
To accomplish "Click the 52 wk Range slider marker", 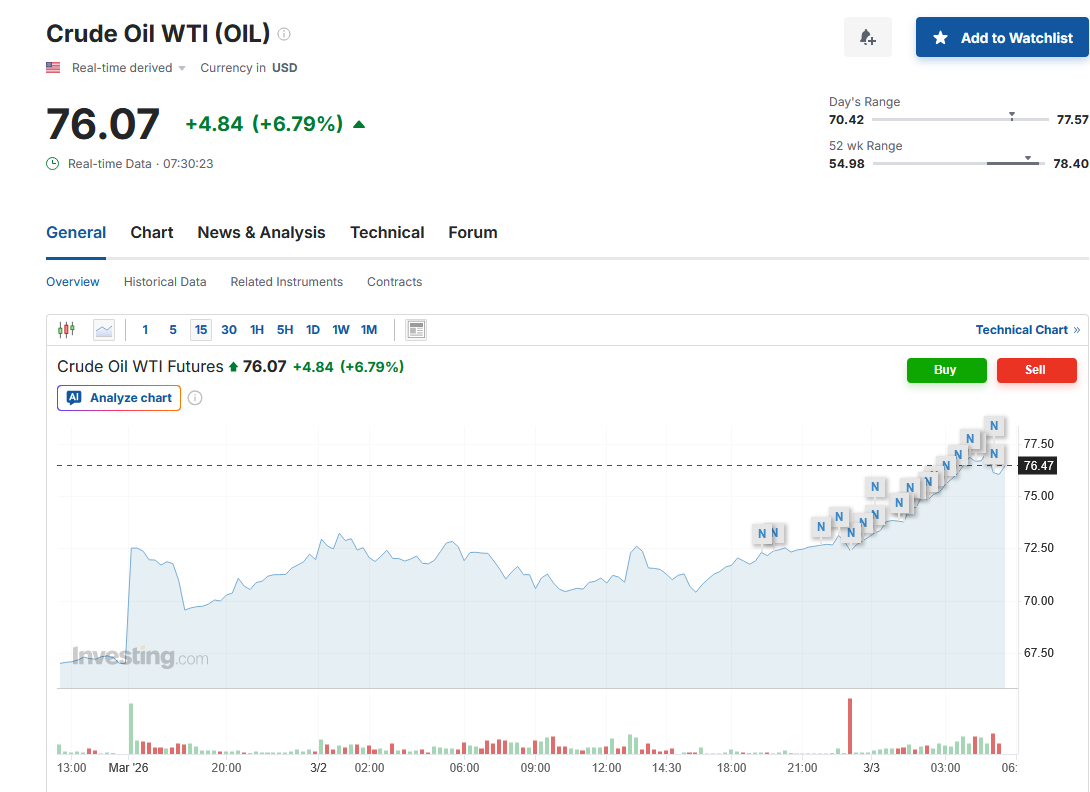I will (x=1027, y=159).
